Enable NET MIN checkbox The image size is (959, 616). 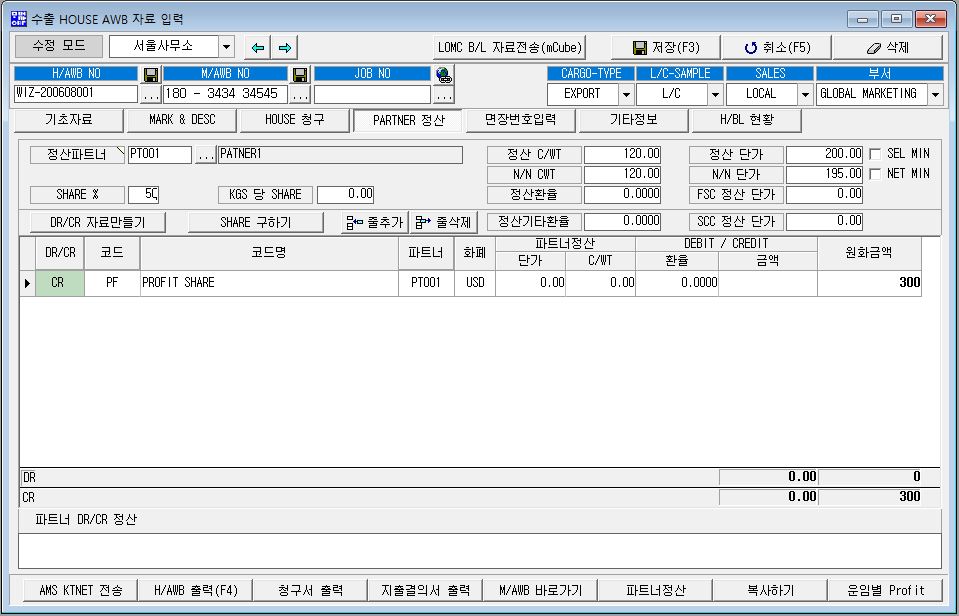click(875, 174)
